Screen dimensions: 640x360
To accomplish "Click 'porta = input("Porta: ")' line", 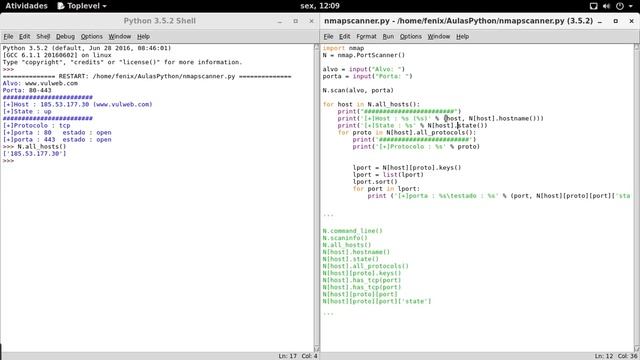I will 367,76.
